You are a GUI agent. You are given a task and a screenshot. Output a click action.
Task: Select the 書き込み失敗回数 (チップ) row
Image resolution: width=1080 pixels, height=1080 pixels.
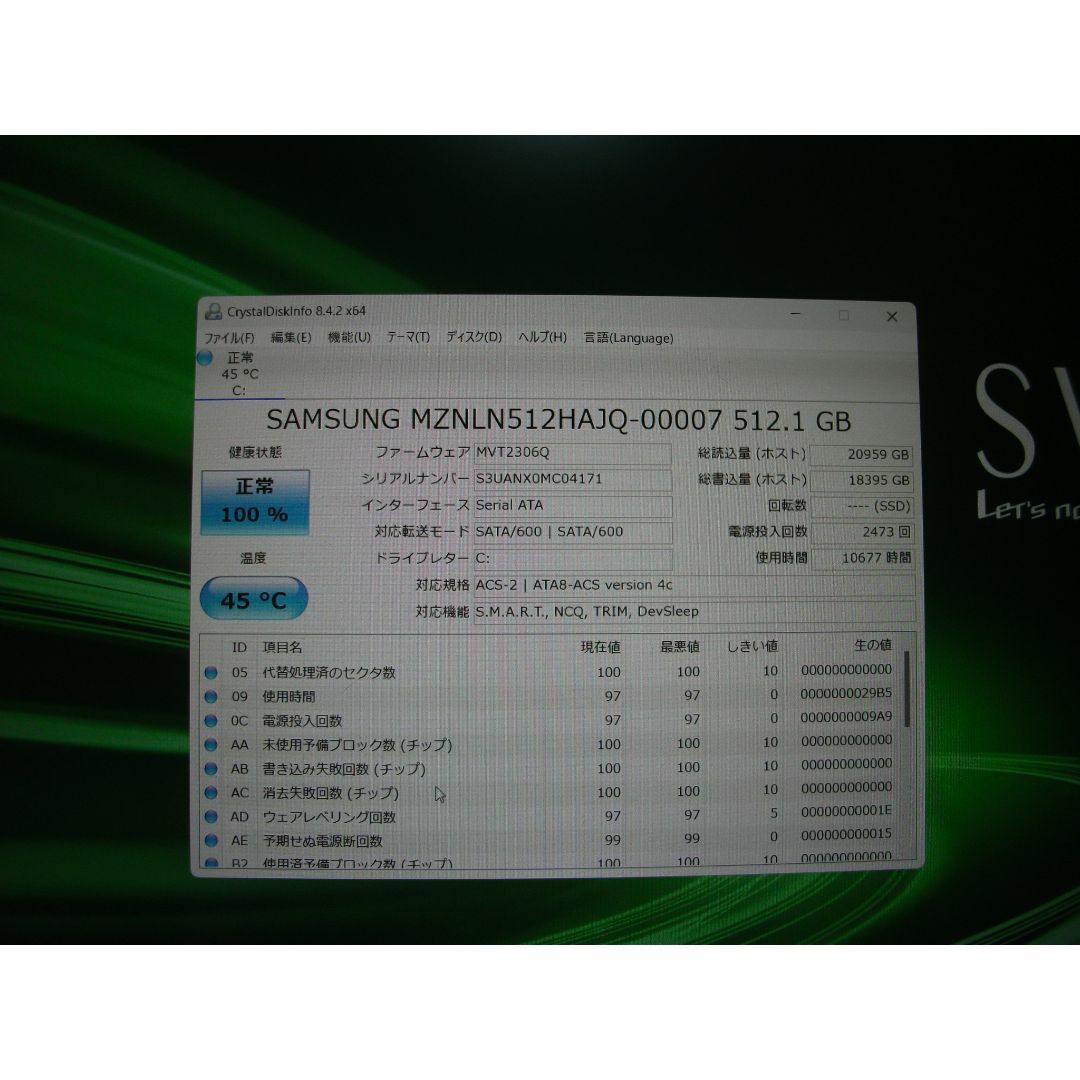[551, 768]
